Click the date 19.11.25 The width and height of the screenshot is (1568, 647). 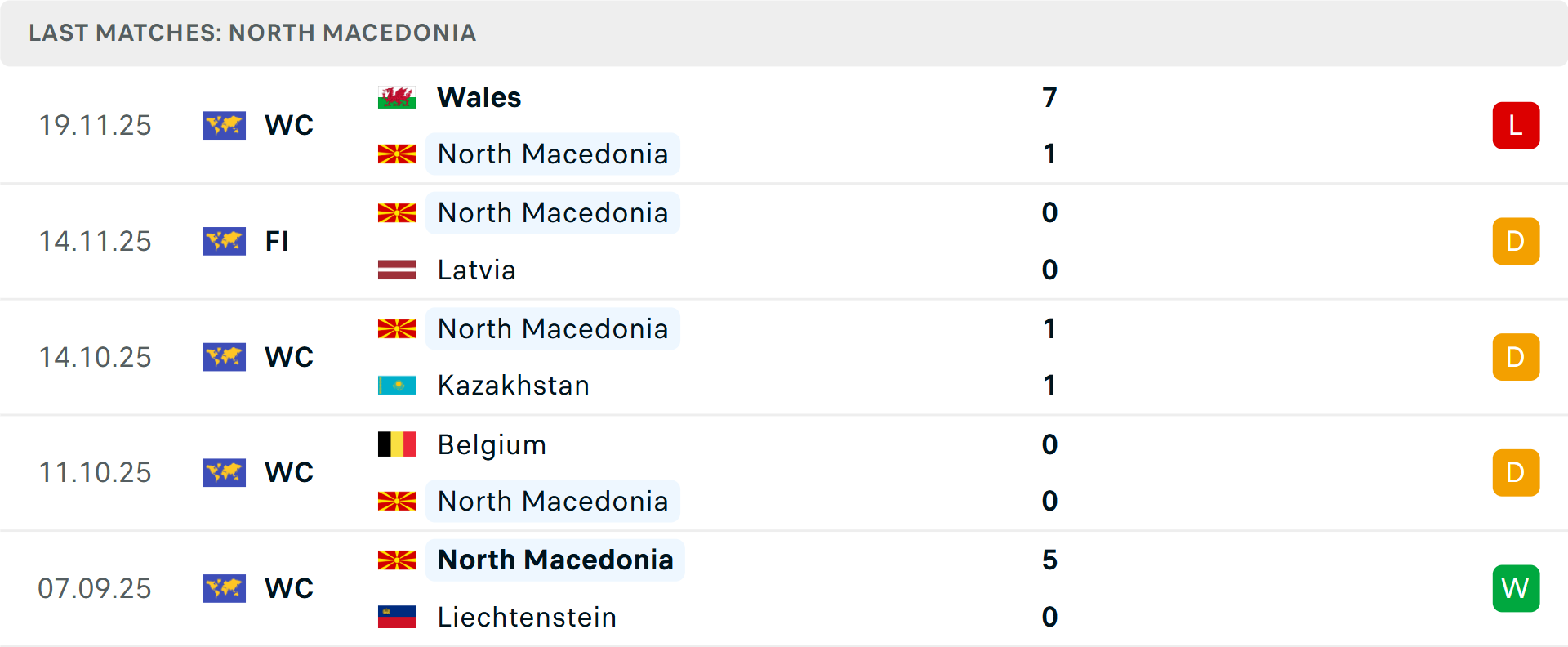[x=95, y=125]
